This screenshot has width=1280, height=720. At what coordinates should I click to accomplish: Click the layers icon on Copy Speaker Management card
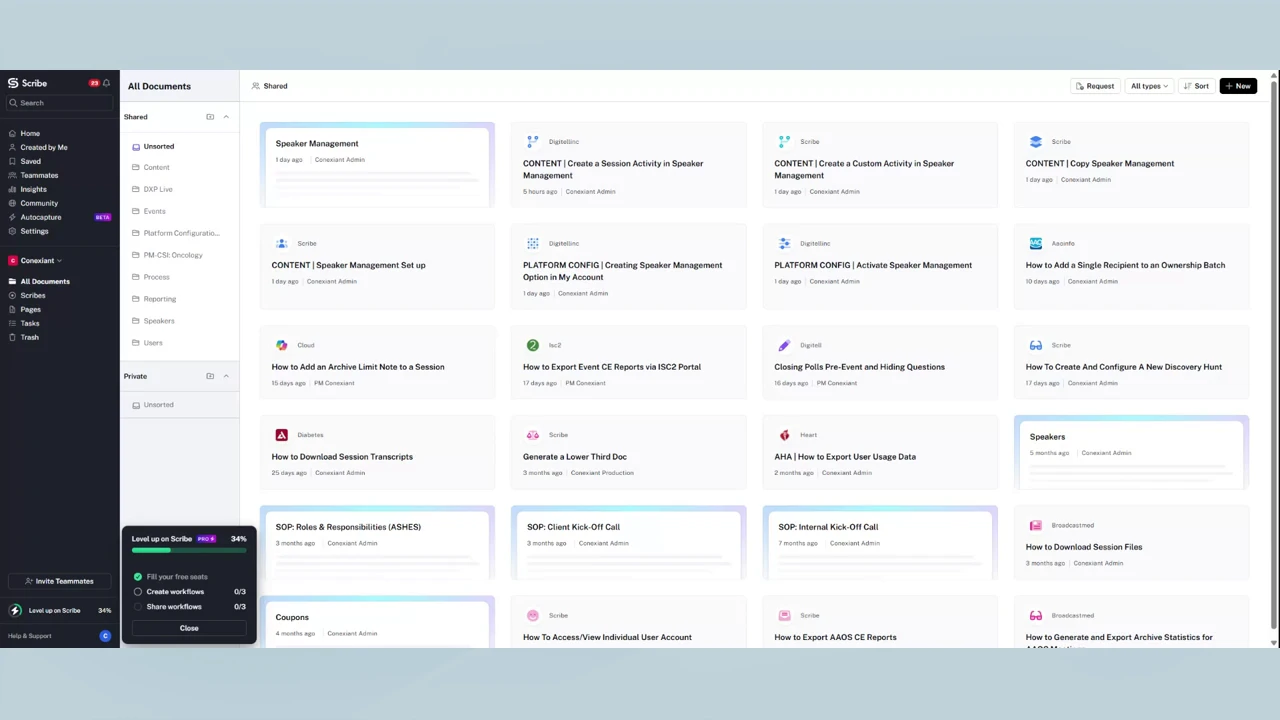[1035, 142]
